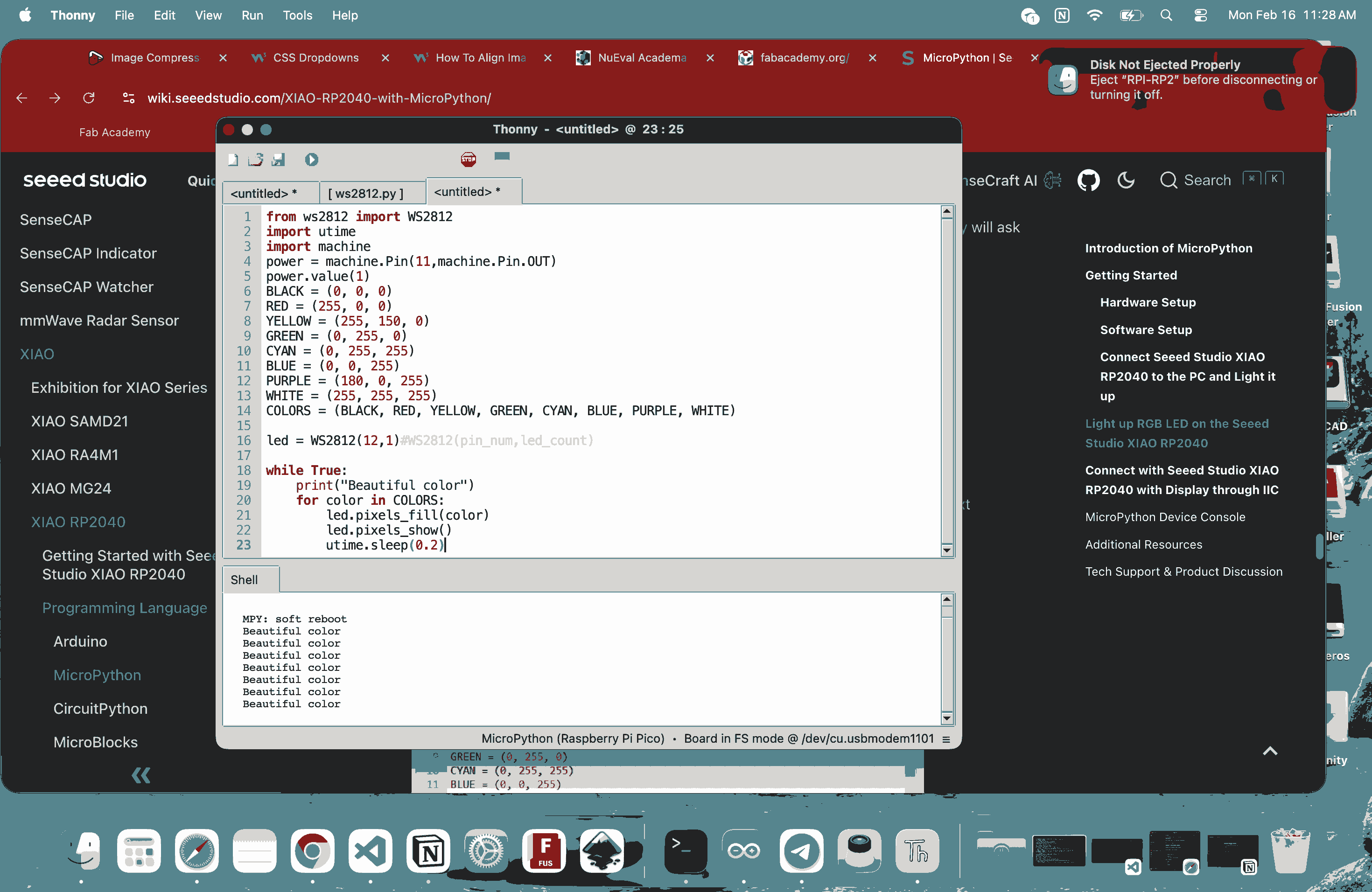Click the Thonny icon in the Dock
The height and width of the screenshot is (892, 1372).
pos(917,850)
